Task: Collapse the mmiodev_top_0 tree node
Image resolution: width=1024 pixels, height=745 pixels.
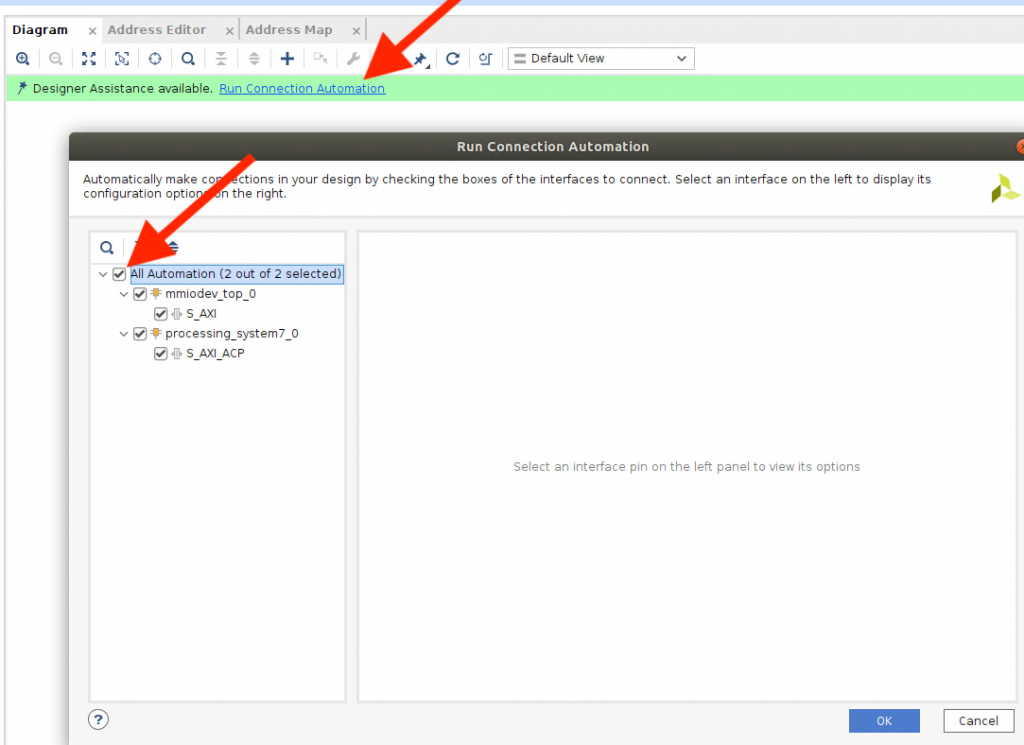Action: point(124,294)
